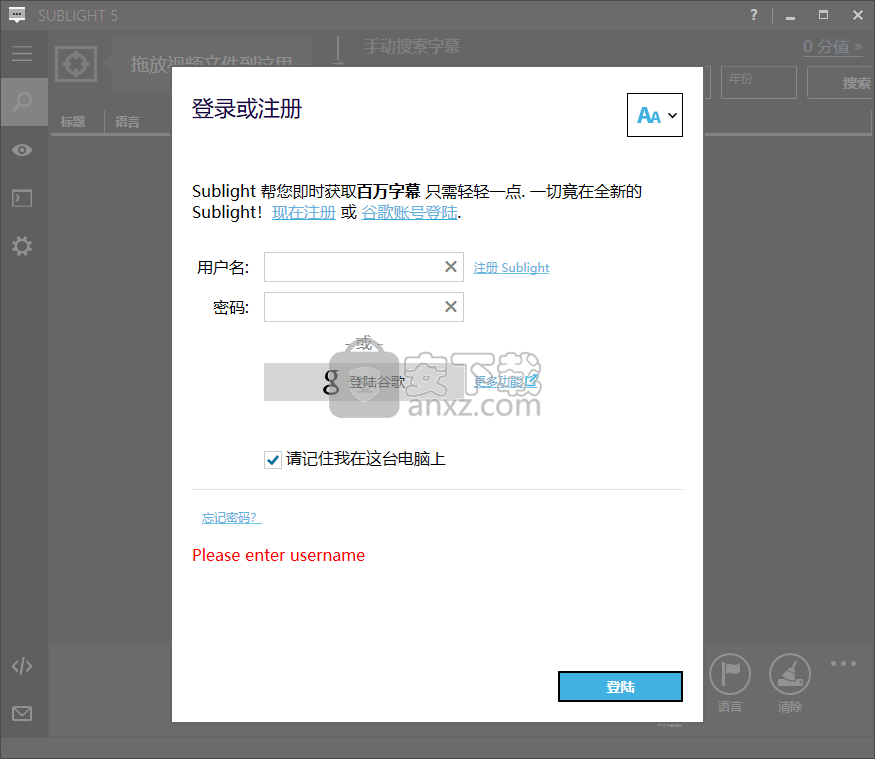Select the search magnifier sidebar icon
This screenshot has height=759, width=875.
23,102
